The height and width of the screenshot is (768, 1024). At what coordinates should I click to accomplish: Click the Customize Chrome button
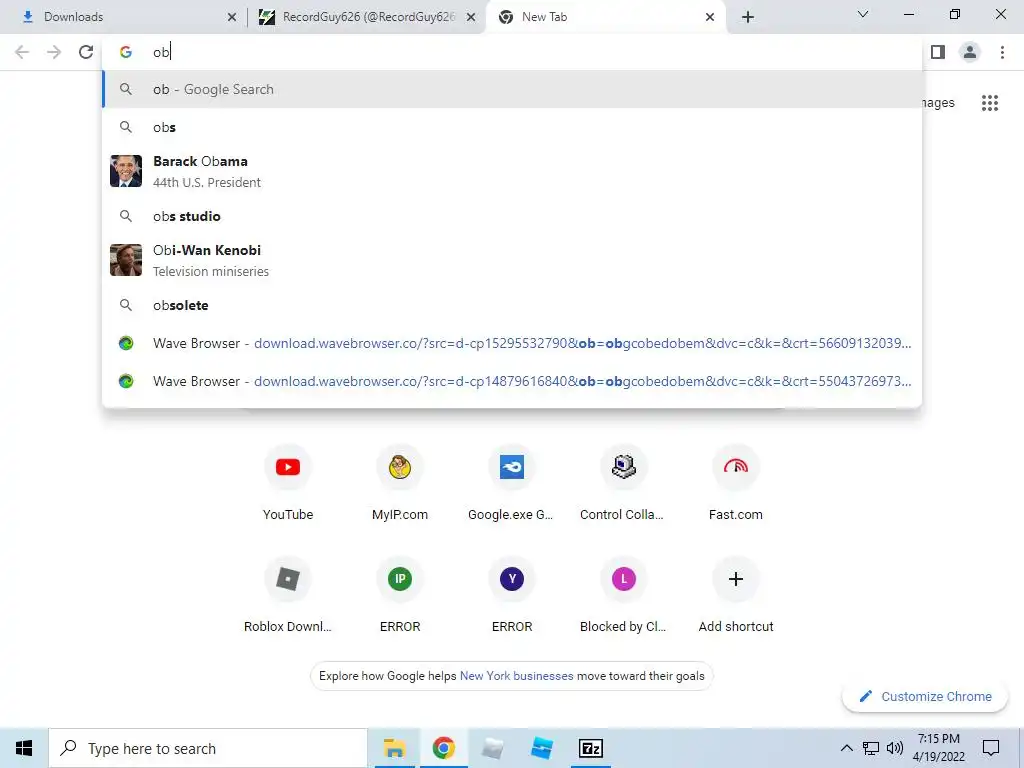[925, 696]
